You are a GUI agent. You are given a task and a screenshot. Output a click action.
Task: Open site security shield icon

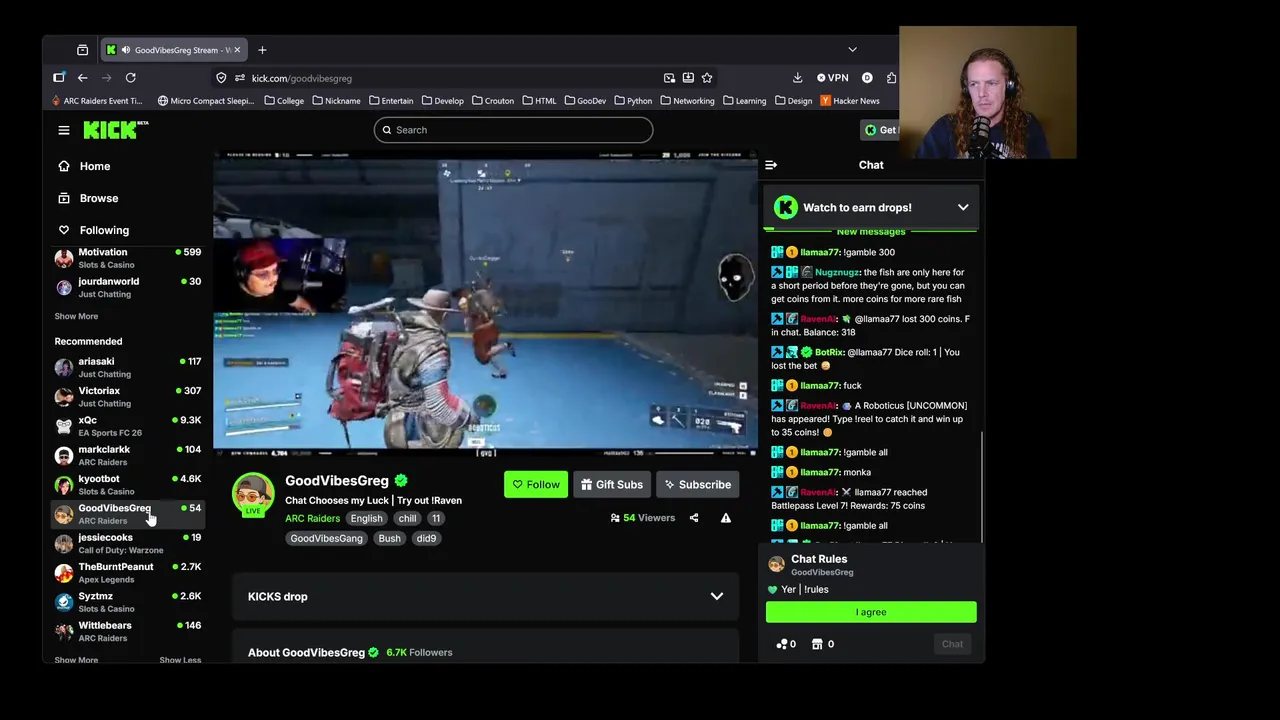[221, 78]
